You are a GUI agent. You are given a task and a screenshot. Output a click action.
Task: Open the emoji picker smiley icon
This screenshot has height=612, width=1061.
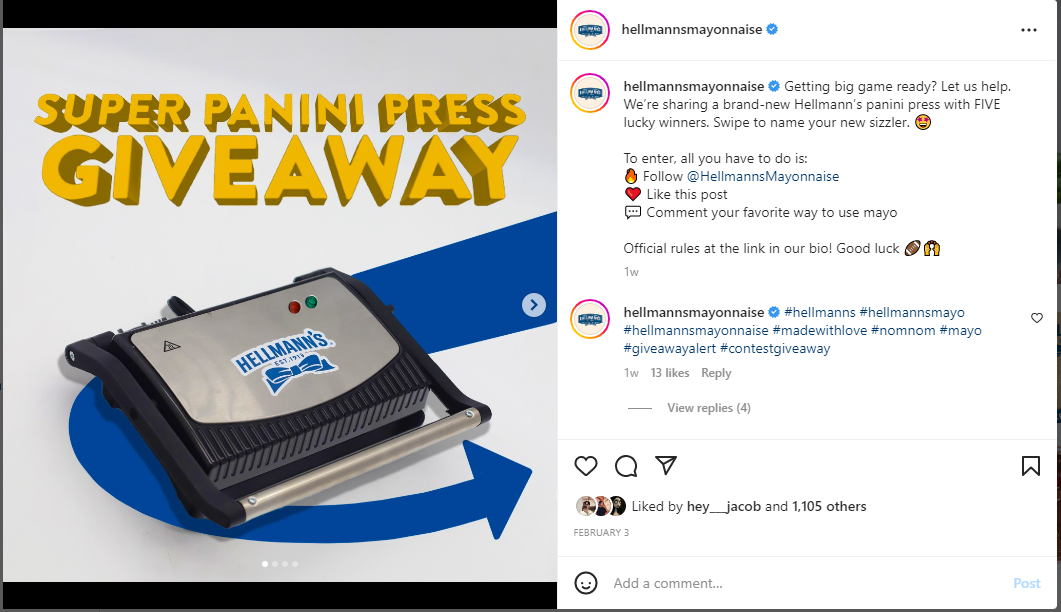(x=586, y=583)
